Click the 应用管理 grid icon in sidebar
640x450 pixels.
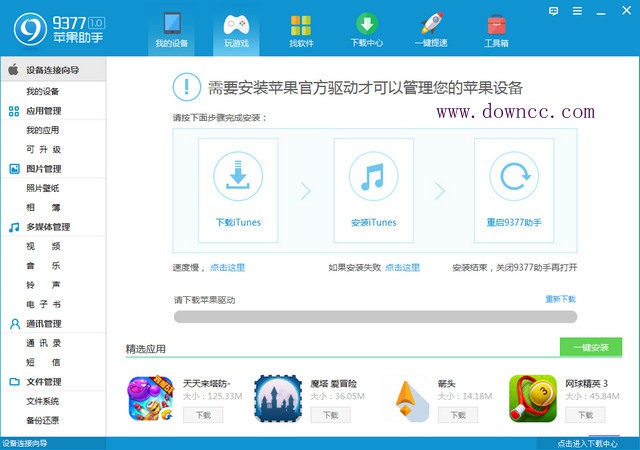(14, 111)
